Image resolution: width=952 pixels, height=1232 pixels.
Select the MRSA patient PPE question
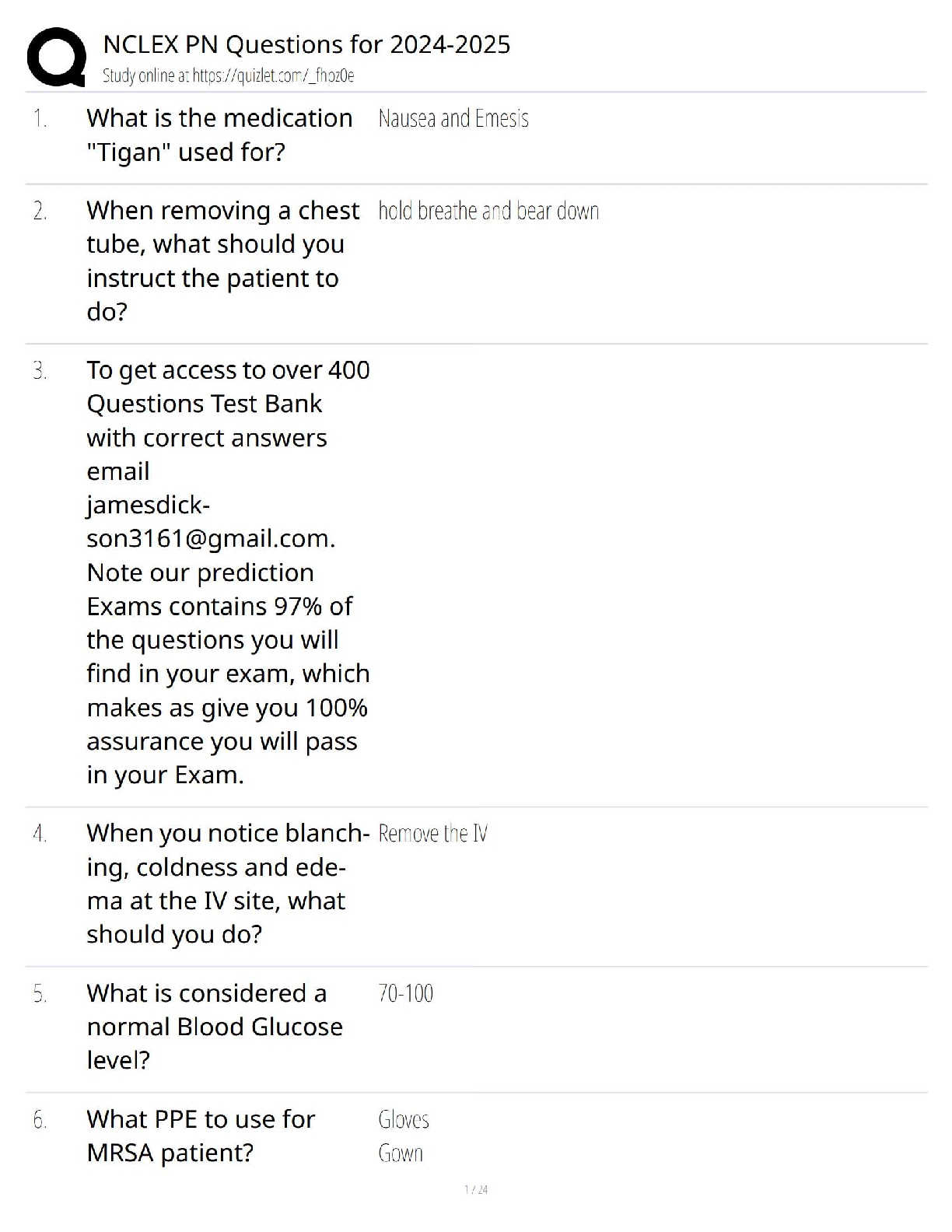[x=201, y=1136]
